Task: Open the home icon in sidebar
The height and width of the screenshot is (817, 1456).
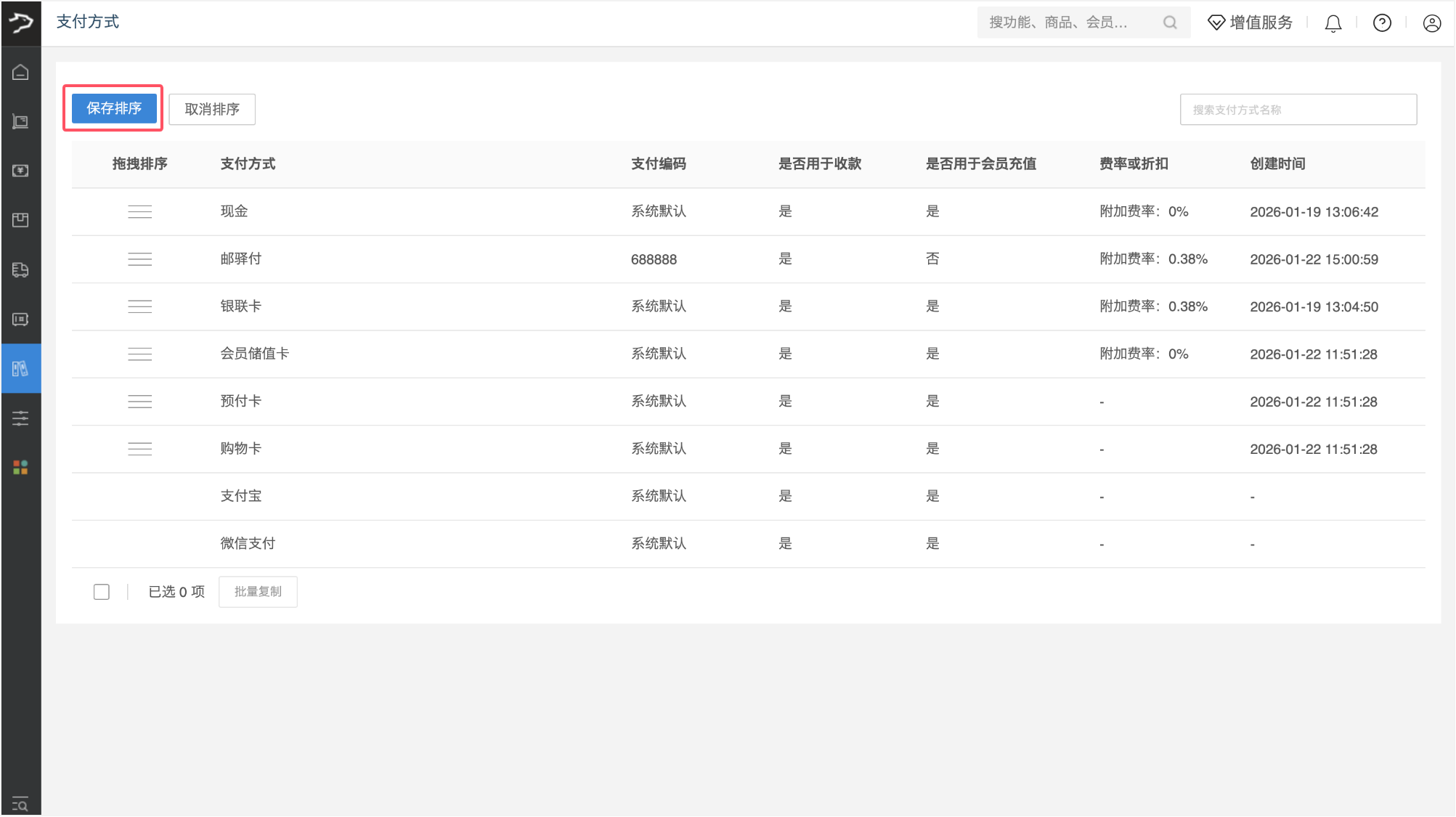Action: (x=20, y=72)
